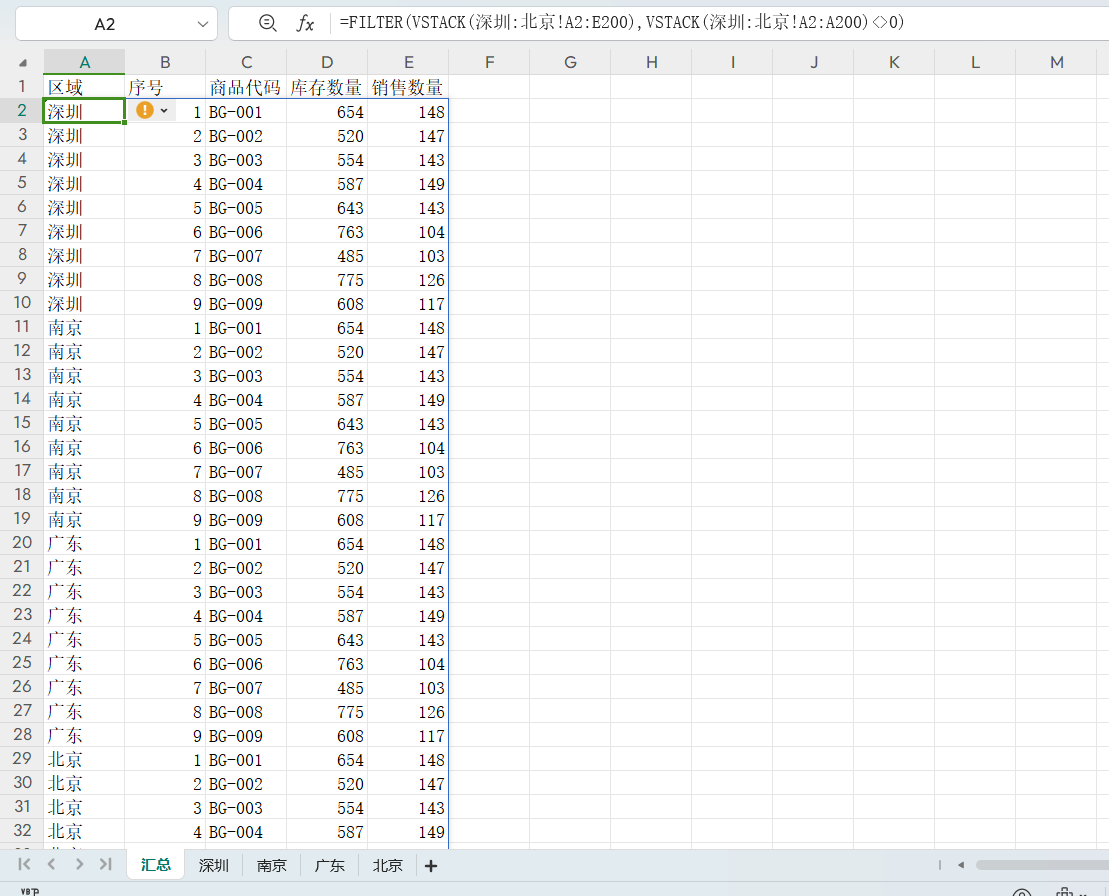Click sales value 126 in row 9

coord(408,280)
